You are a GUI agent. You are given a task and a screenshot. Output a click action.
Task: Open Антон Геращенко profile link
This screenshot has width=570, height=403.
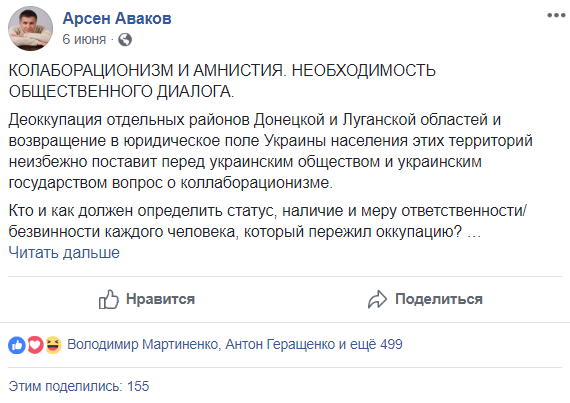(280, 344)
